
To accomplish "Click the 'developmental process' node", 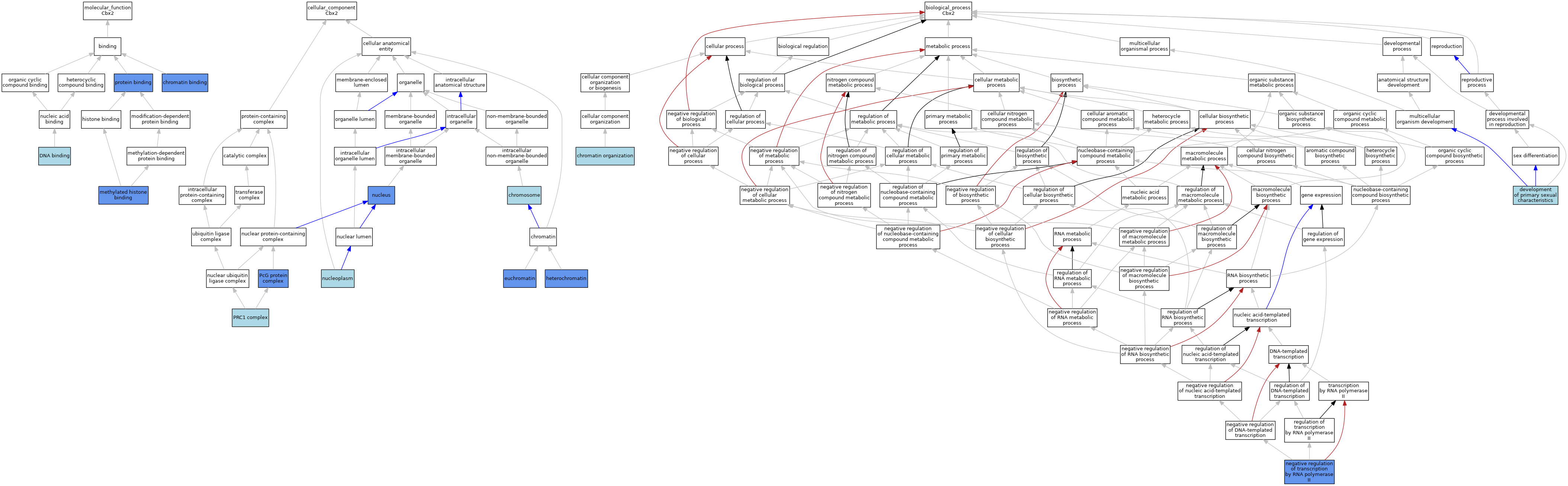I will [x=1402, y=46].
